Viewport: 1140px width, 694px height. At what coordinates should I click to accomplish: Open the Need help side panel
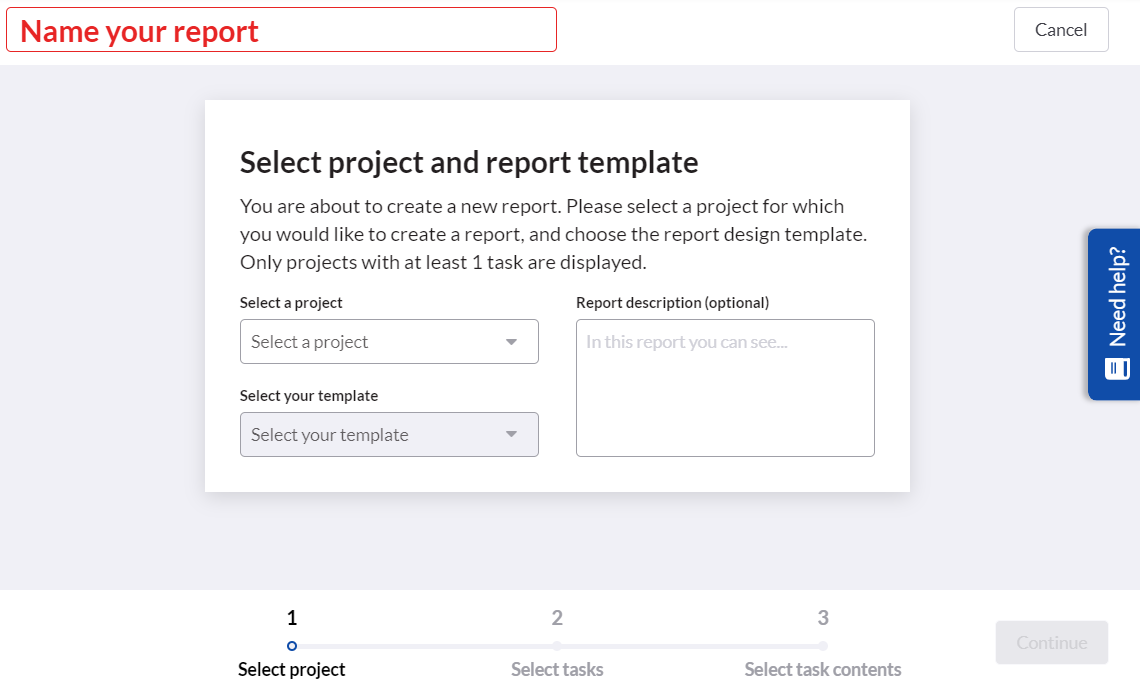click(x=1113, y=314)
